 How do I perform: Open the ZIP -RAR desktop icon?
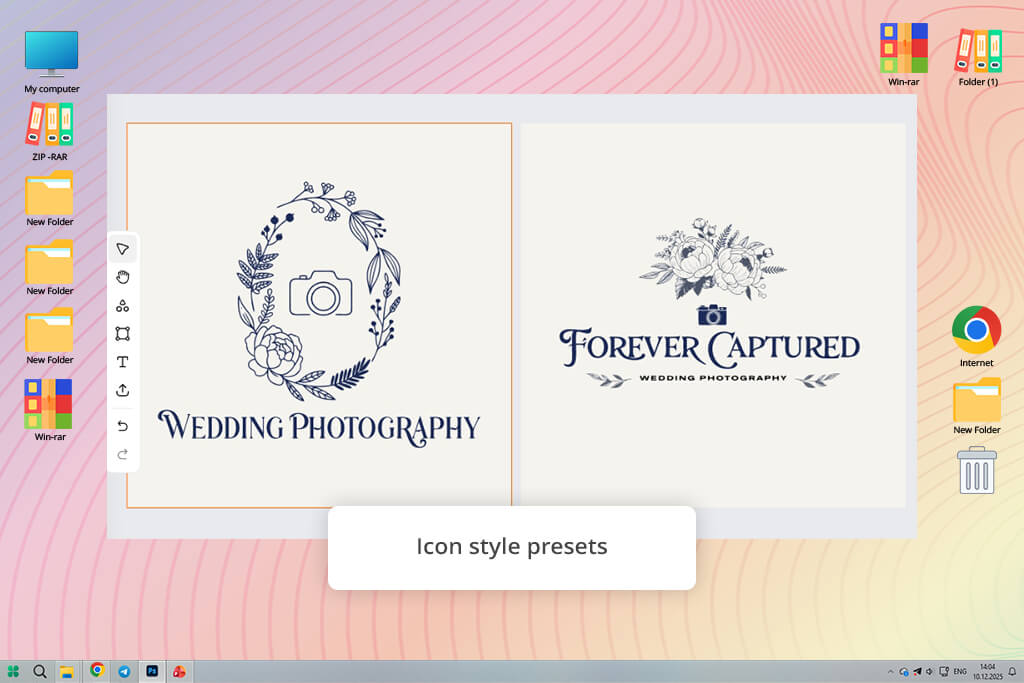(50, 131)
